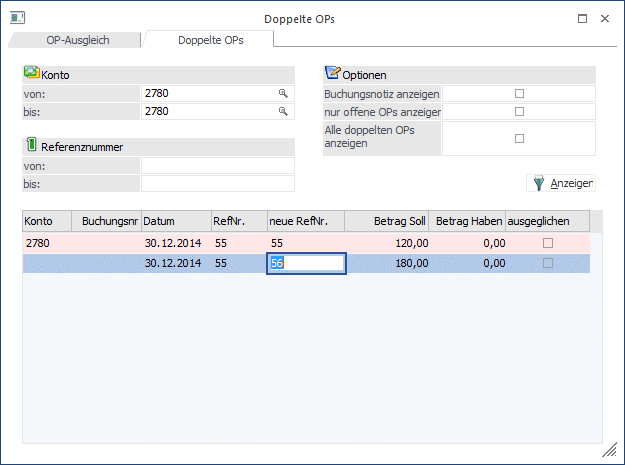The width and height of the screenshot is (625, 465).
Task: Toggle nur offene OPs anzeigen checkbox
Action: point(519,111)
